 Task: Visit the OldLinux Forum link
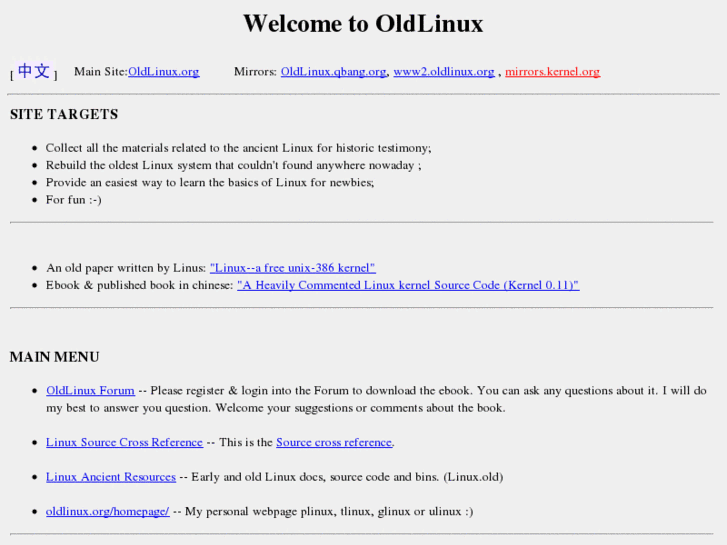click(90, 391)
